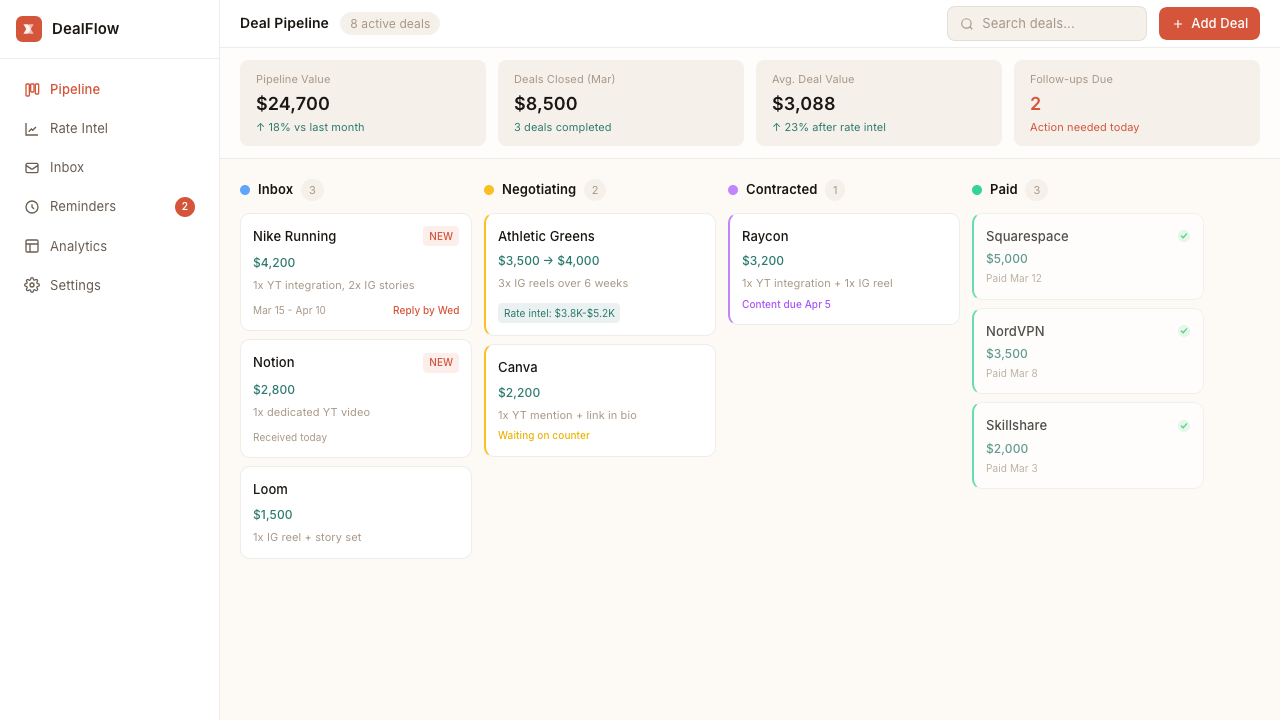Click the 23% after rate intel text
Viewport: 1280px width, 720px height.
click(829, 127)
